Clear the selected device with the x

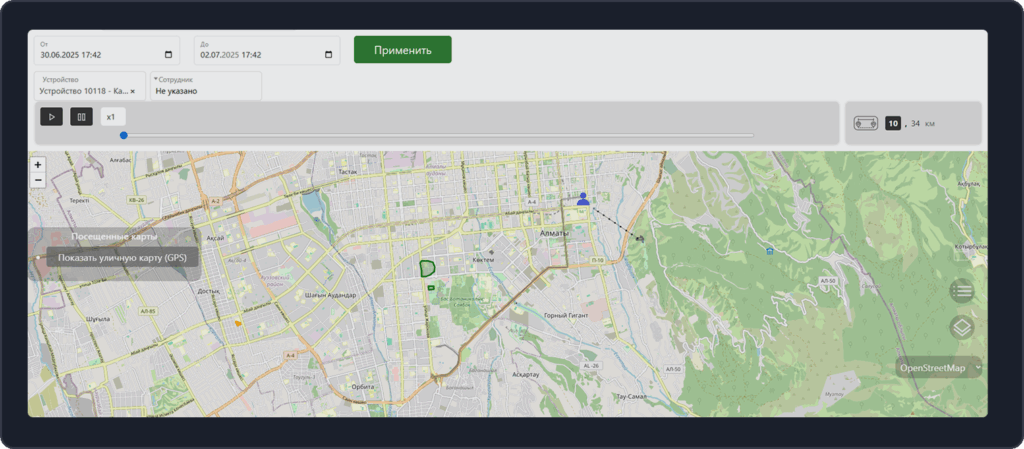pyautogui.click(x=133, y=91)
